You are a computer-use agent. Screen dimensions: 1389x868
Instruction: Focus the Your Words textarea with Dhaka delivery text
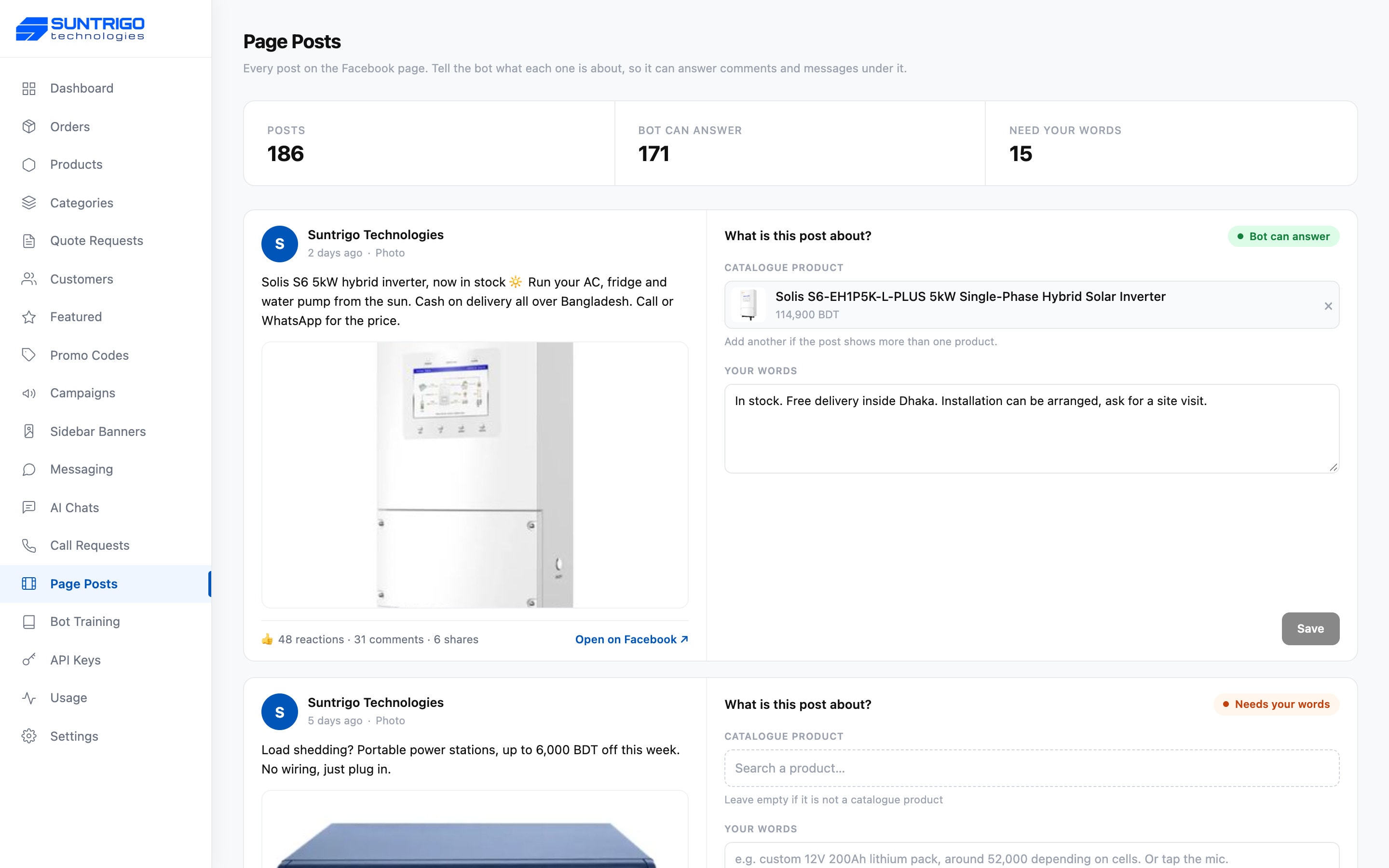point(1032,429)
